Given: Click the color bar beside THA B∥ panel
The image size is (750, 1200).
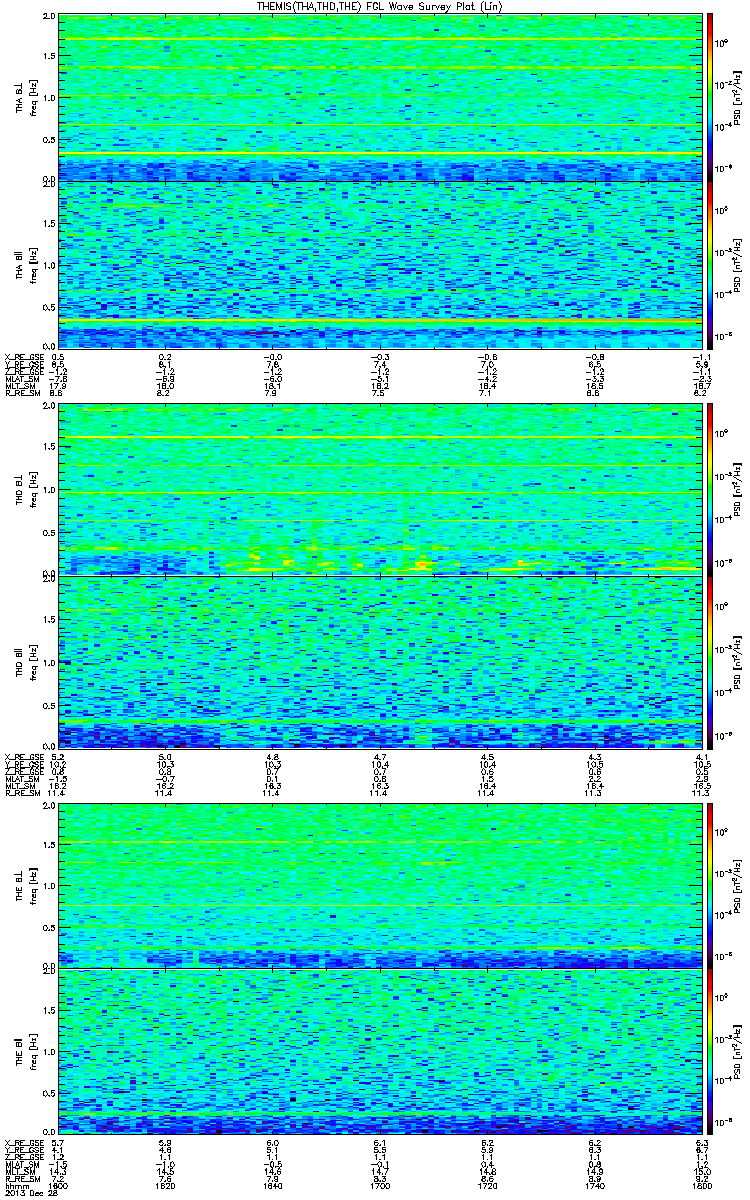Looking at the screenshot, I should point(709,264).
